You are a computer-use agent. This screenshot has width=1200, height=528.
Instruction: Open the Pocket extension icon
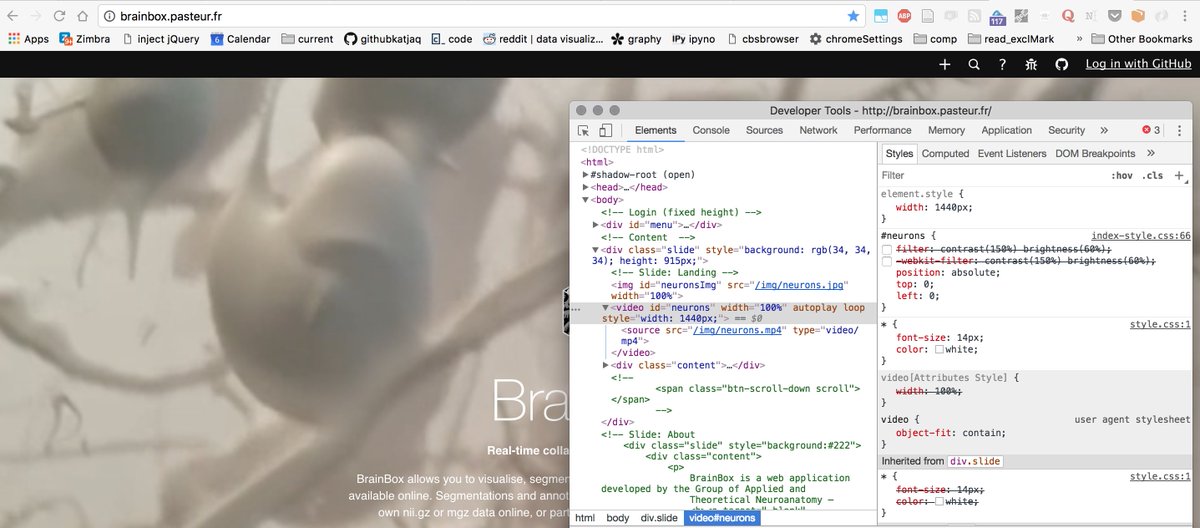[x=1114, y=16]
